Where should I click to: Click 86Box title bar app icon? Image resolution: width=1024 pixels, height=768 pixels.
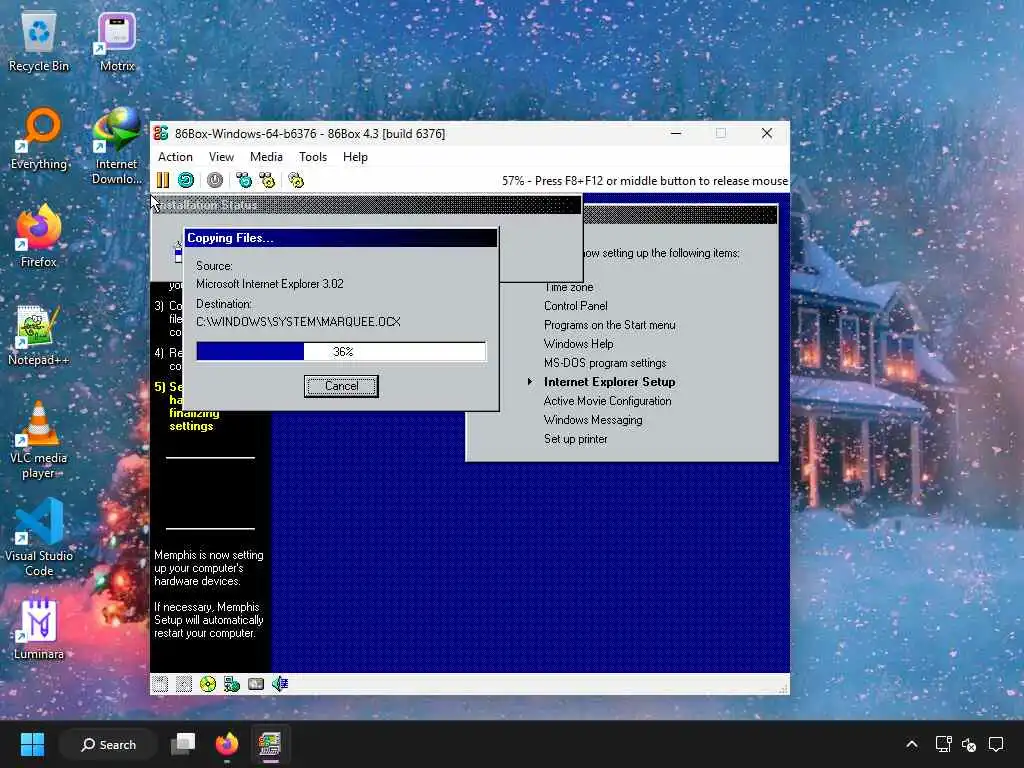[x=161, y=133]
